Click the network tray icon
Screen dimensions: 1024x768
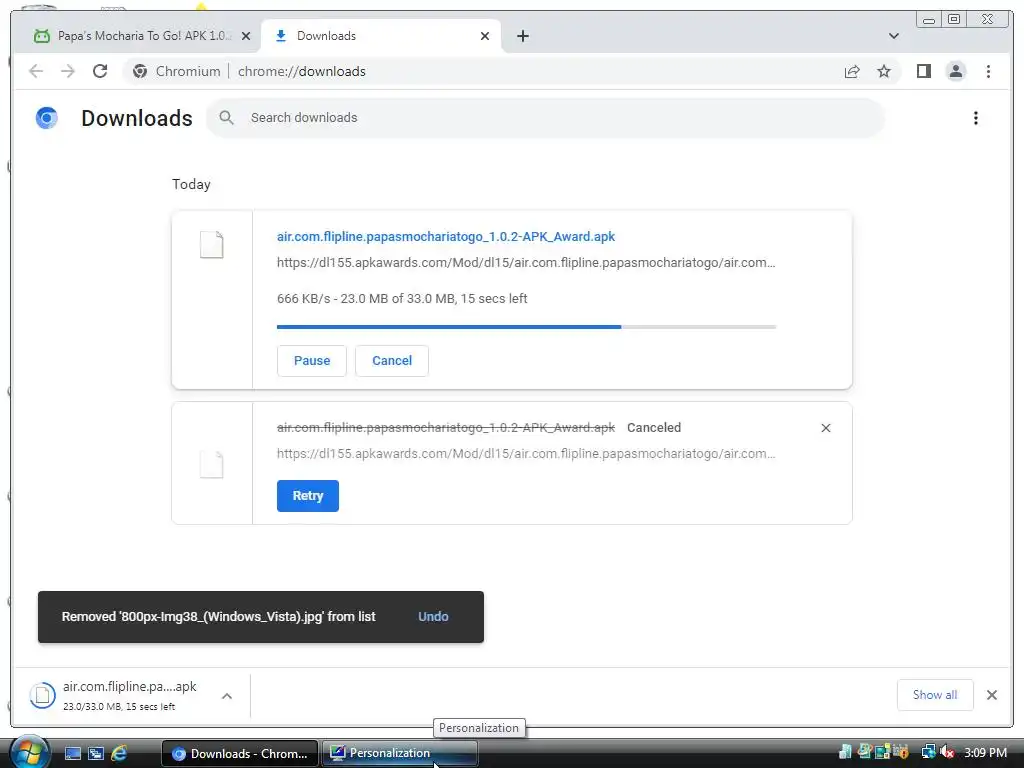[928, 752]
